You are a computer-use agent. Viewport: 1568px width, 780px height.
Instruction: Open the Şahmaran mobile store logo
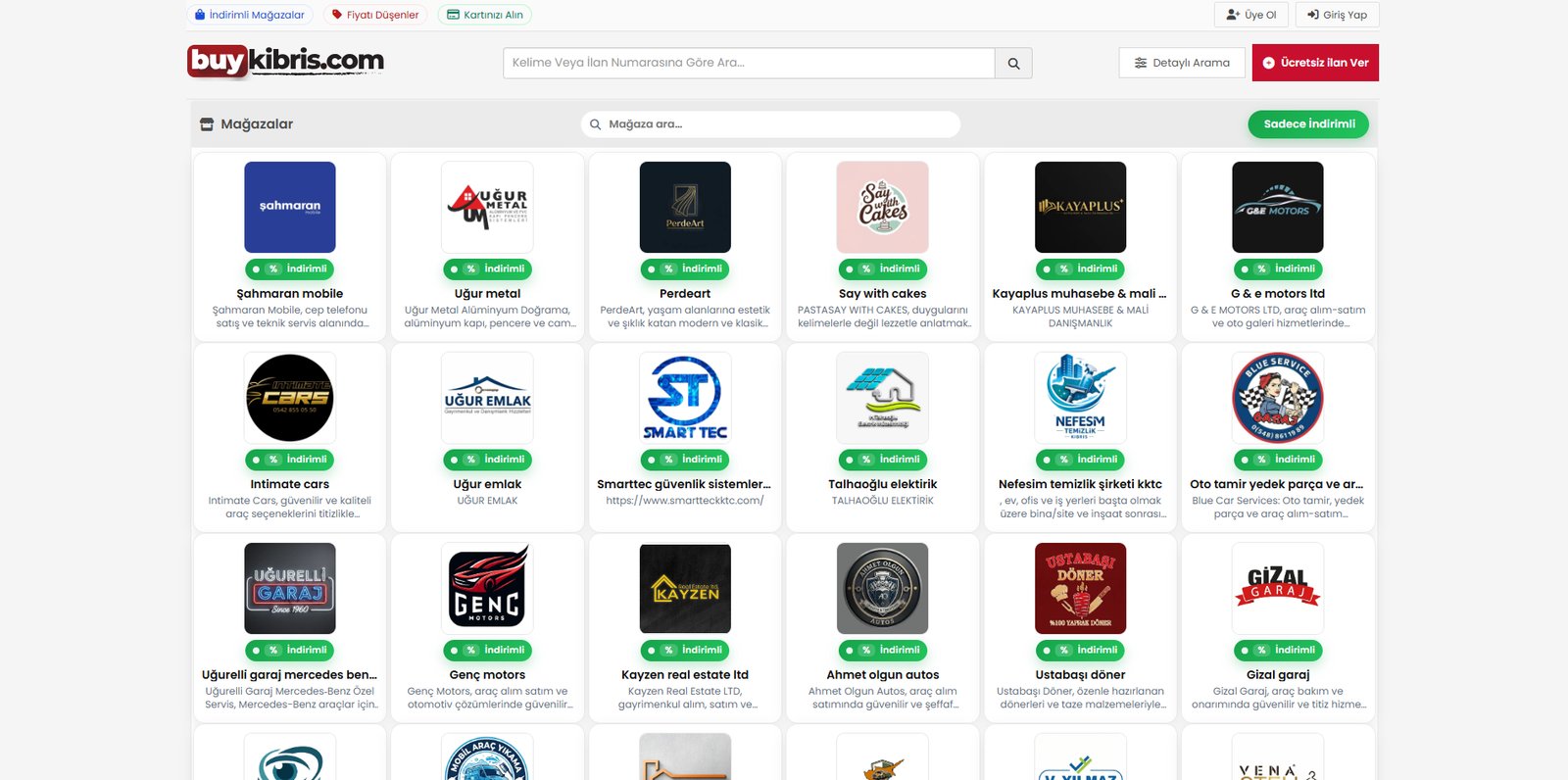pos(290,208)
